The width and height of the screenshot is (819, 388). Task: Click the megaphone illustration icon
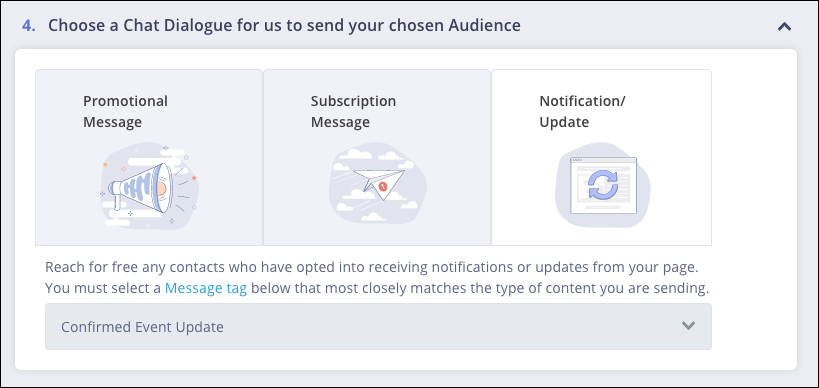[x=149, y=186]
